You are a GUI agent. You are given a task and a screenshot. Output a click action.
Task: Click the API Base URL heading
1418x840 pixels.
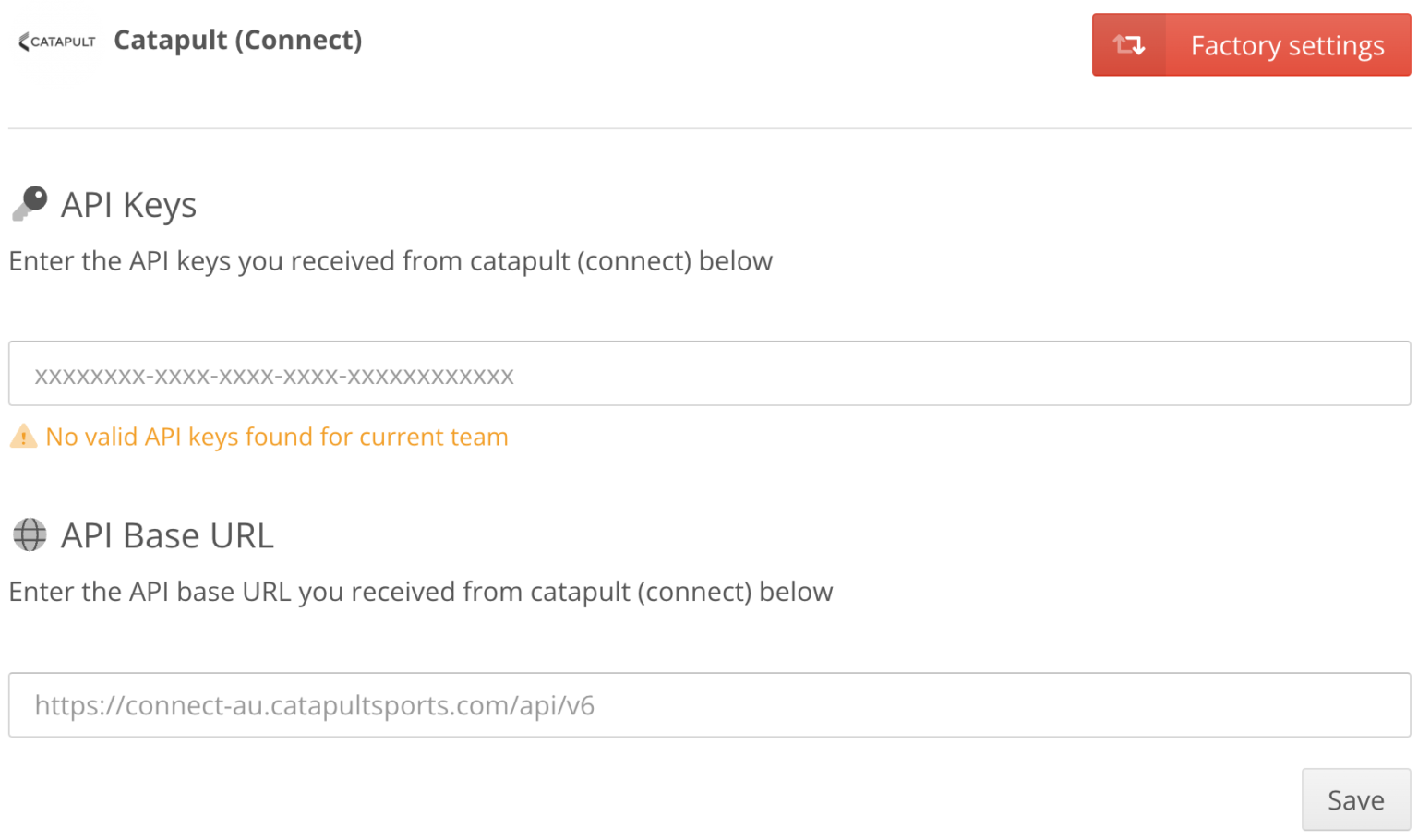click(x=166, y=534)
